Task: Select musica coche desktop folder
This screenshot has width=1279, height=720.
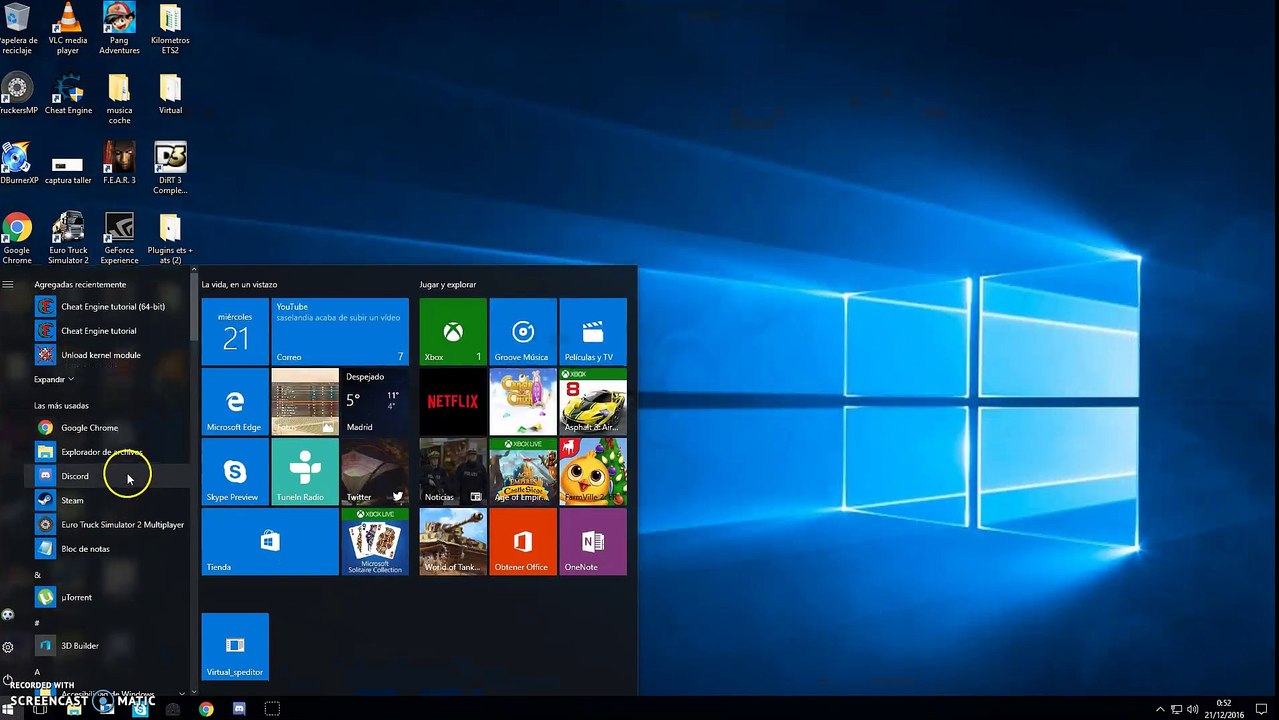Action: [119, 98]
